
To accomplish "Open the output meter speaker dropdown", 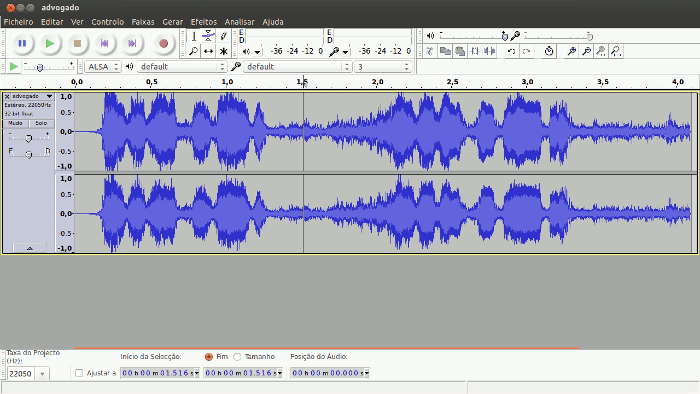I will 258,52.
